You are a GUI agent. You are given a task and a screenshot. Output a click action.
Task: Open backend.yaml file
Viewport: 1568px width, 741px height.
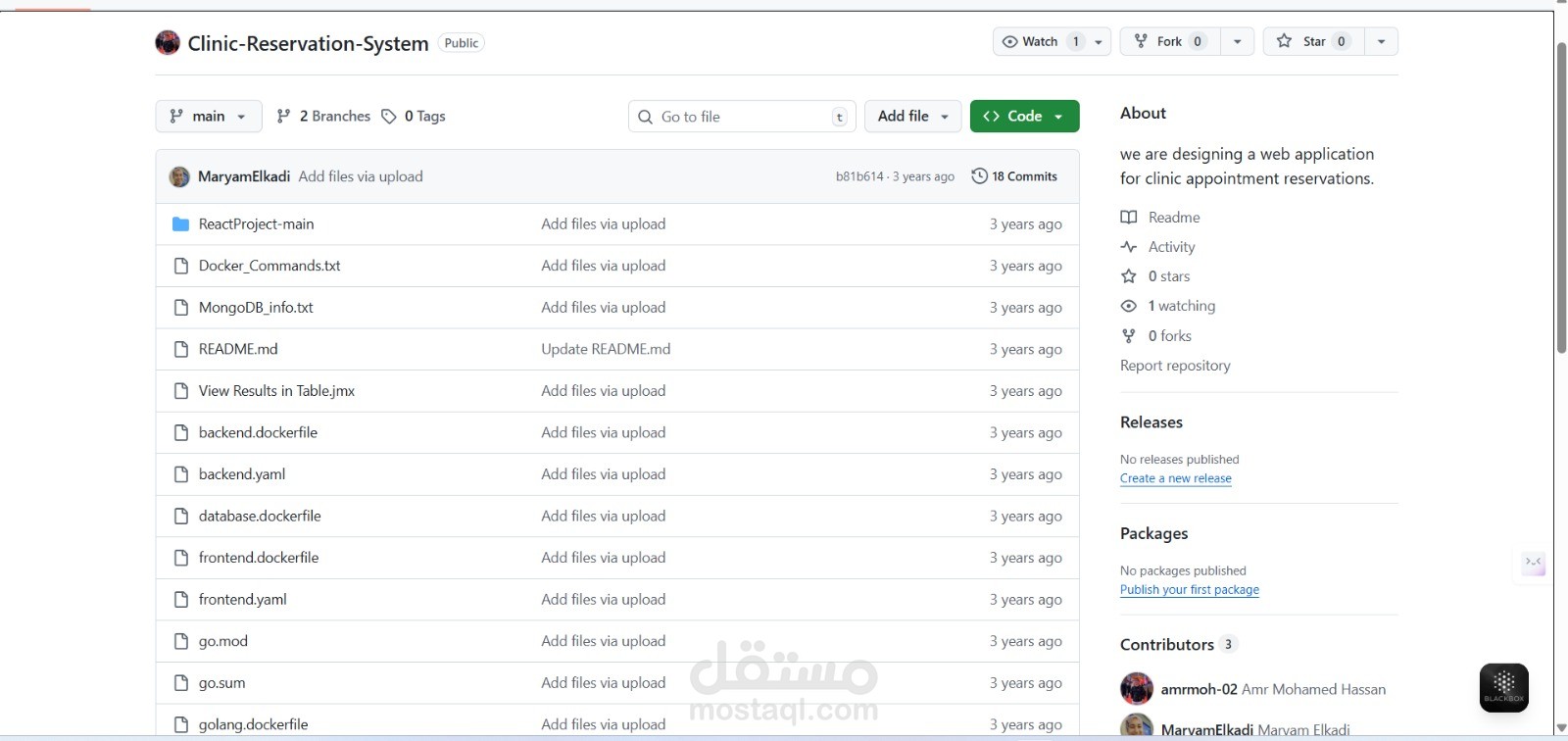(x=242, y=474)
